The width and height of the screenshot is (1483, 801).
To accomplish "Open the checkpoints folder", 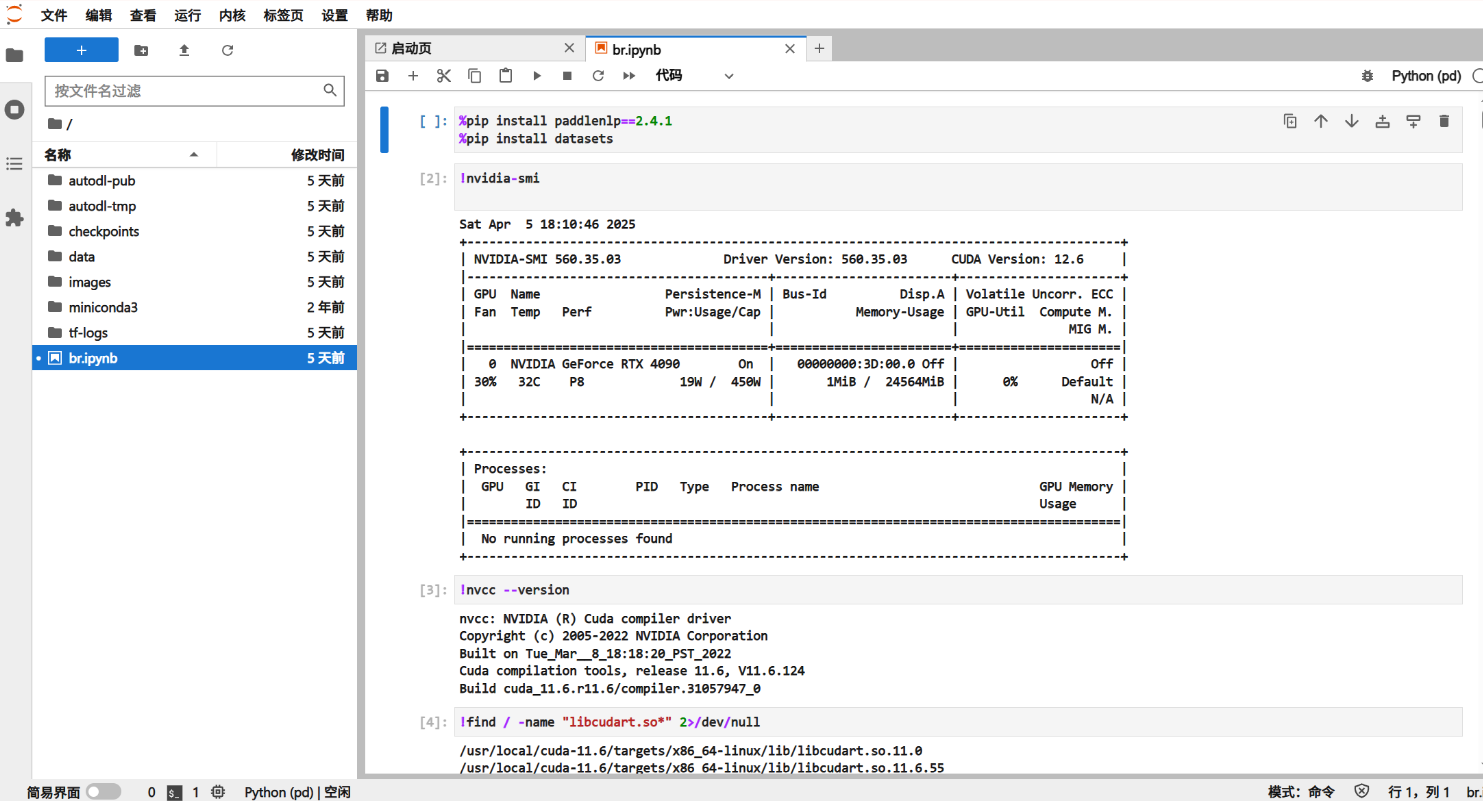I will click(x=194, y=231).
